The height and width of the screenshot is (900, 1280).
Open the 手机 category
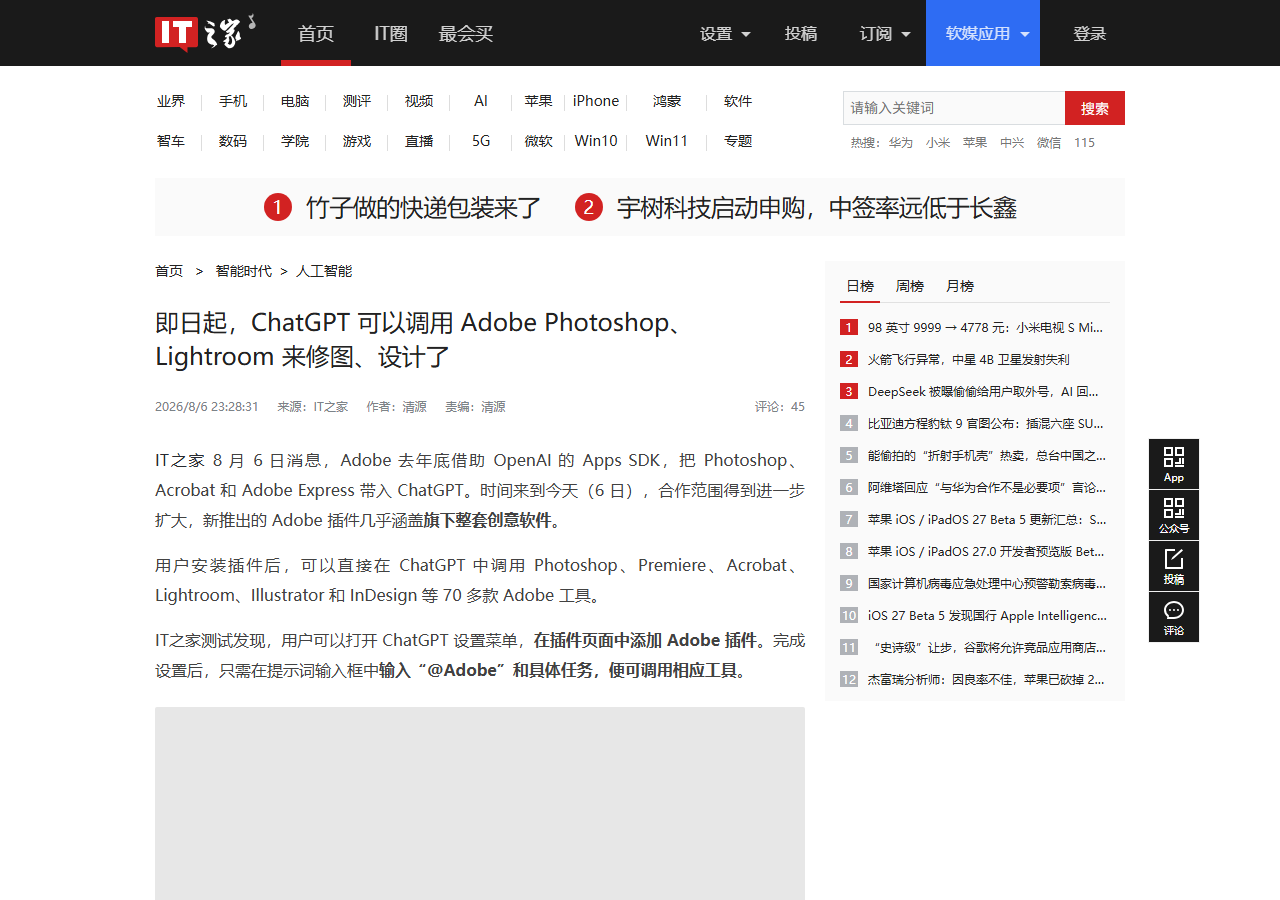point(233,101)
